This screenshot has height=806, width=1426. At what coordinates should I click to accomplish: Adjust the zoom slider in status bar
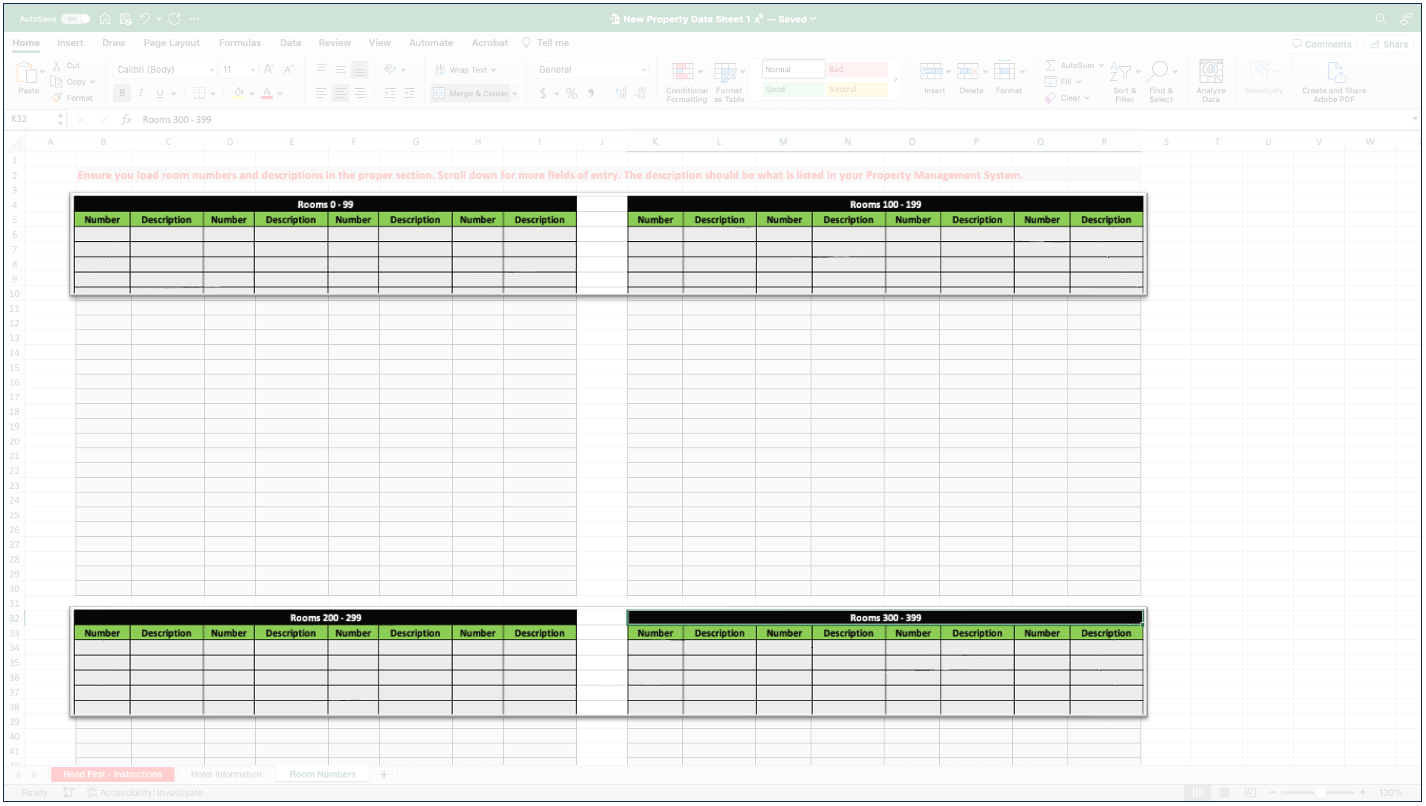click(1320, 793)
